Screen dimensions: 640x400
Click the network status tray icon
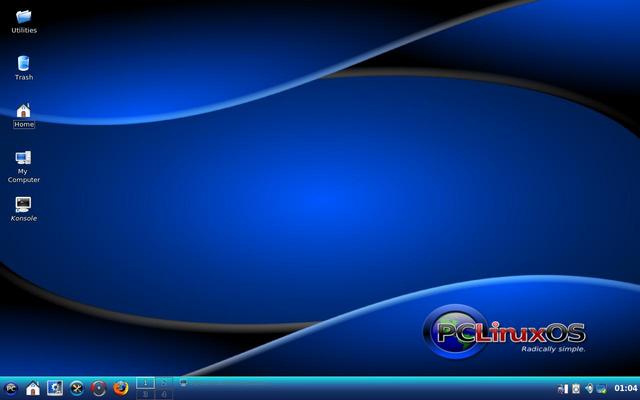point(563,388)
